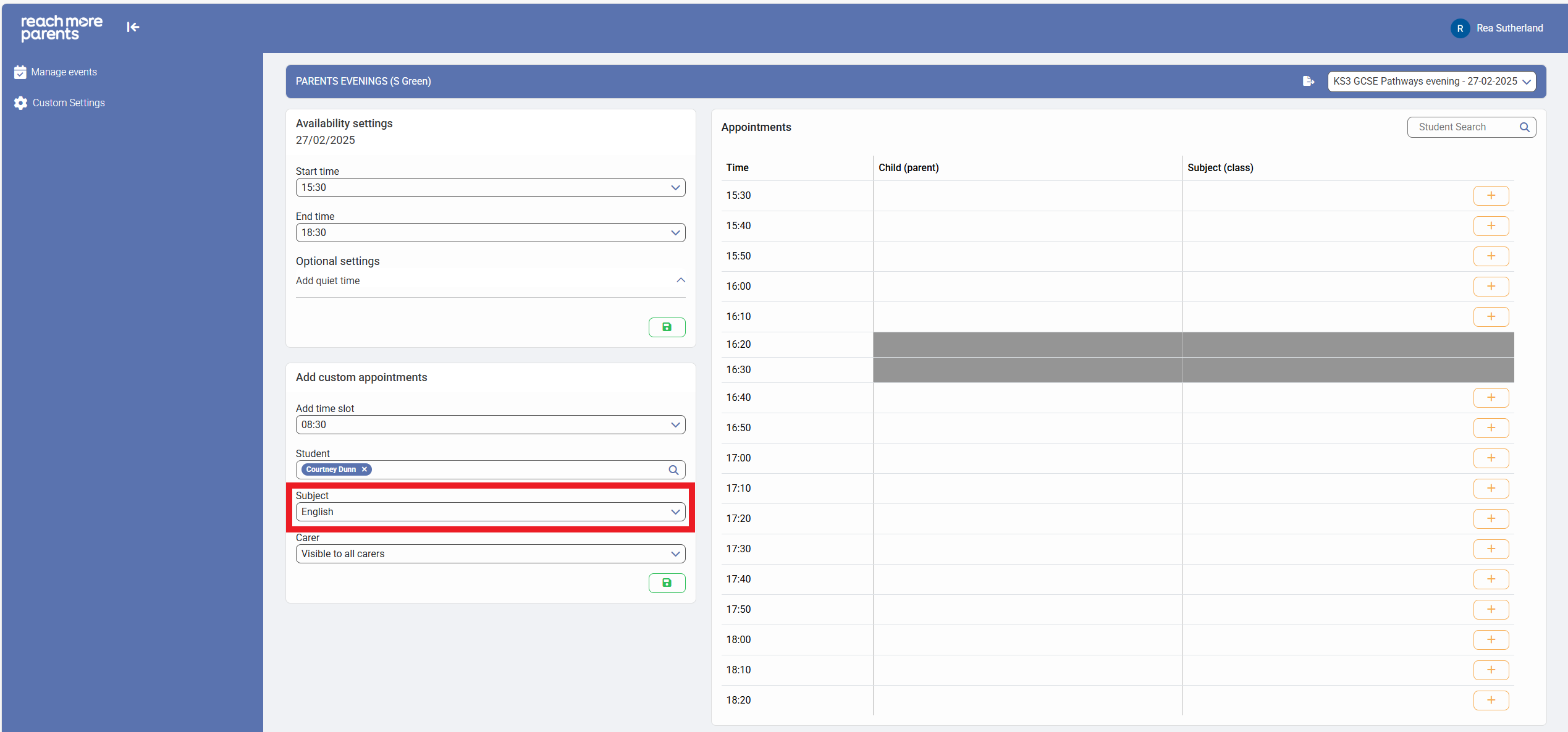Remove the Courtney Dunn tag with the X
This screenshot has height=732, width=1568.
click(365, 469)
